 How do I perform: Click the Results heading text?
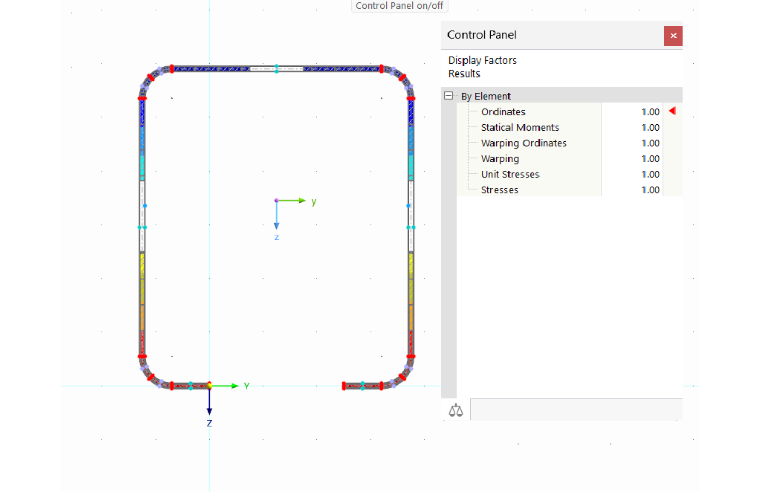tap(464, 74)
